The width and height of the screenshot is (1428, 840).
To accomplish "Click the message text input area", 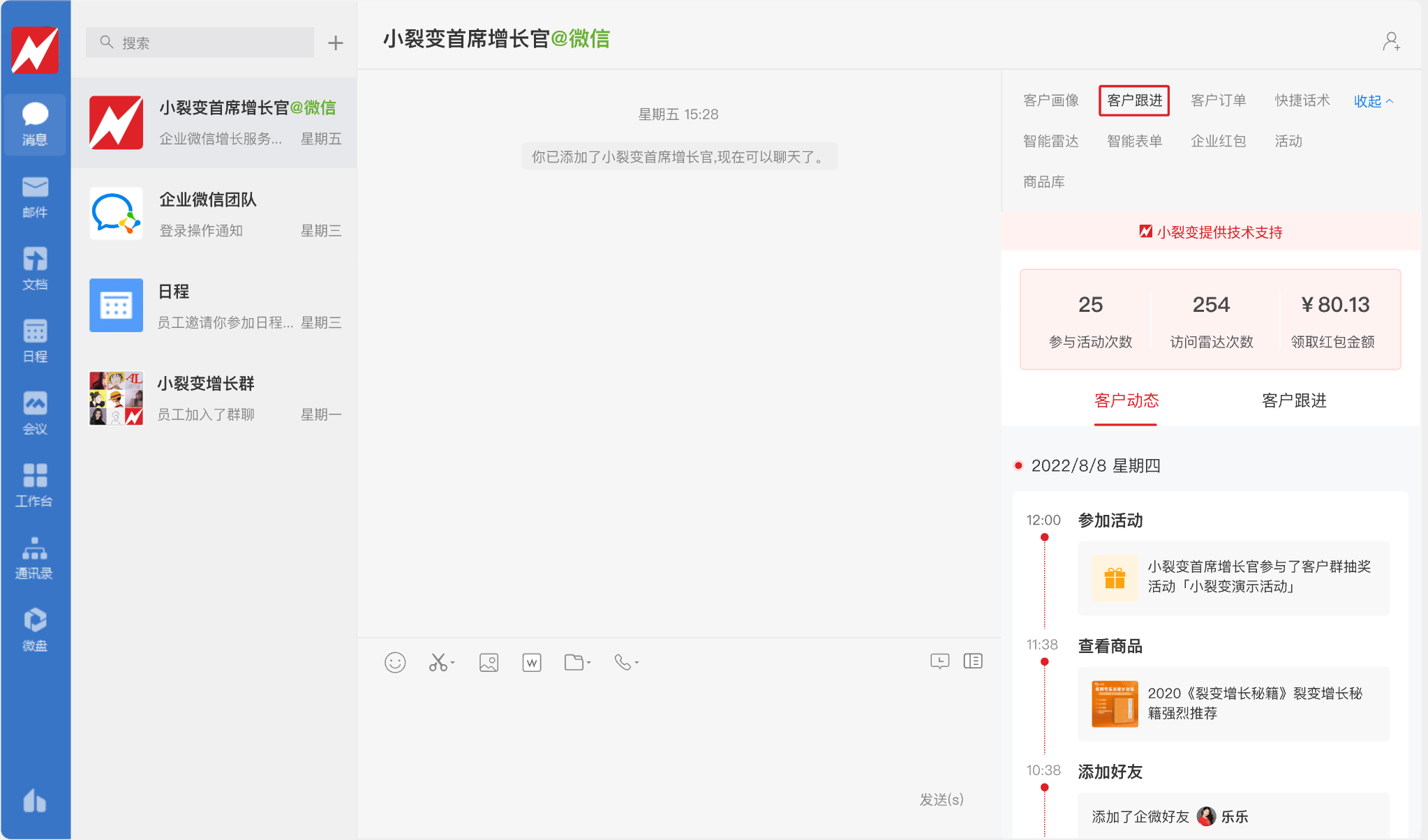I will (x=679, y=733).
